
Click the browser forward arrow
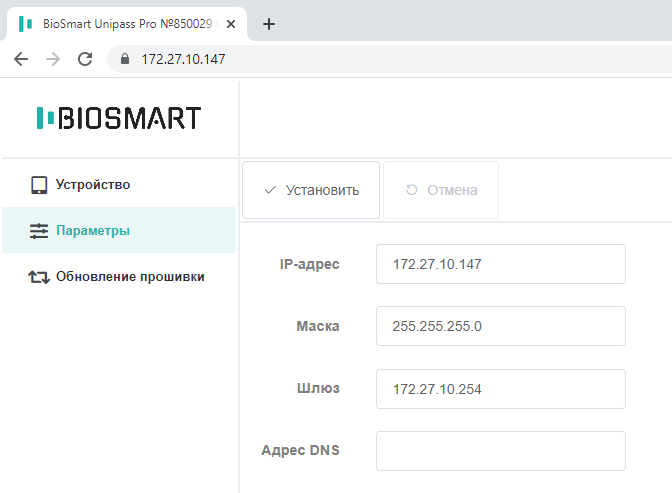click(x=53, y=59)
